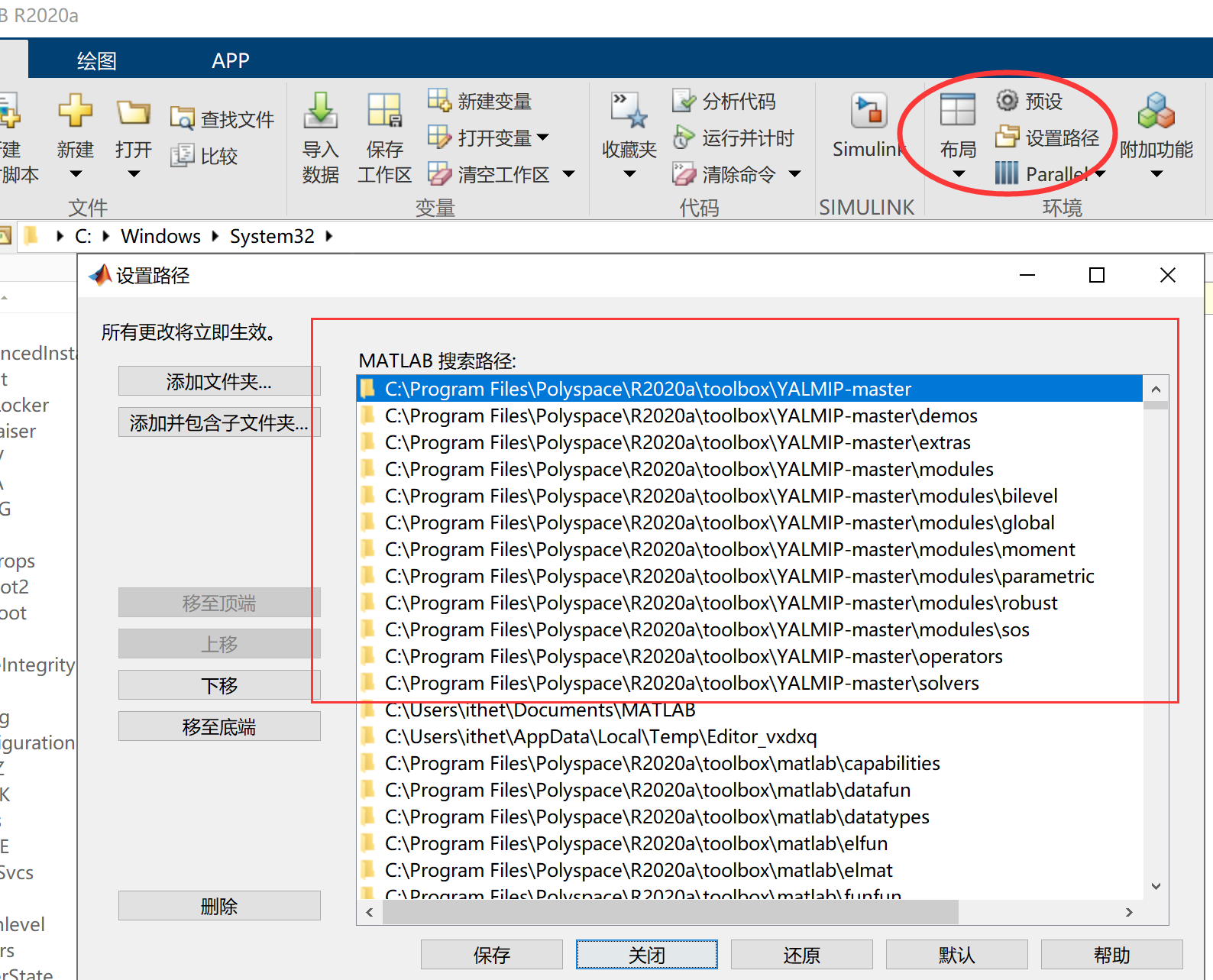The width and height of the screenshot is (1213, 980).
Task: Expand Add-Ons (附加功能) dropdown arrow
Action: click(1156, 174)
